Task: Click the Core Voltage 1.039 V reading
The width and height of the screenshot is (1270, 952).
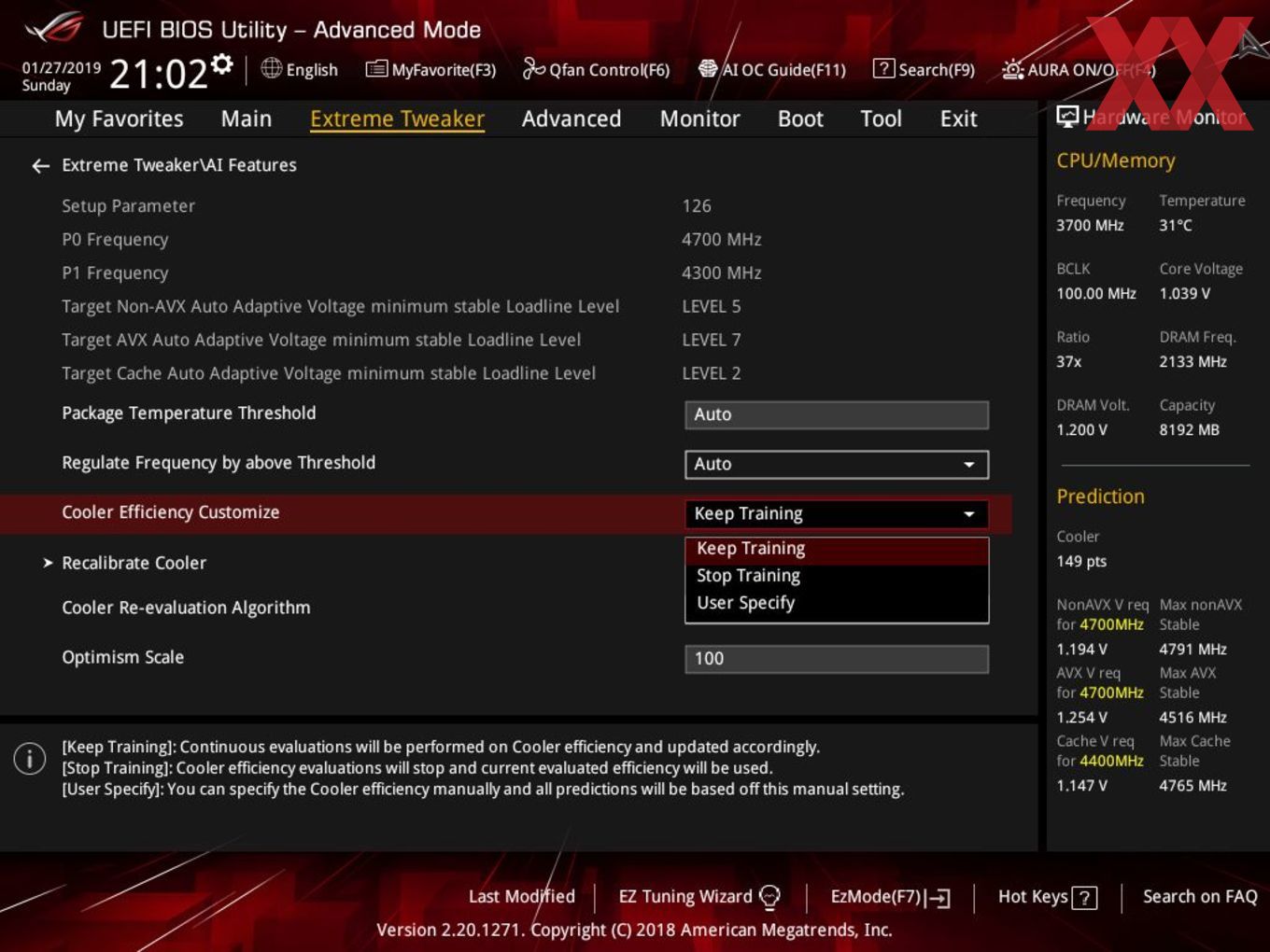Action: pos(1184,294)
